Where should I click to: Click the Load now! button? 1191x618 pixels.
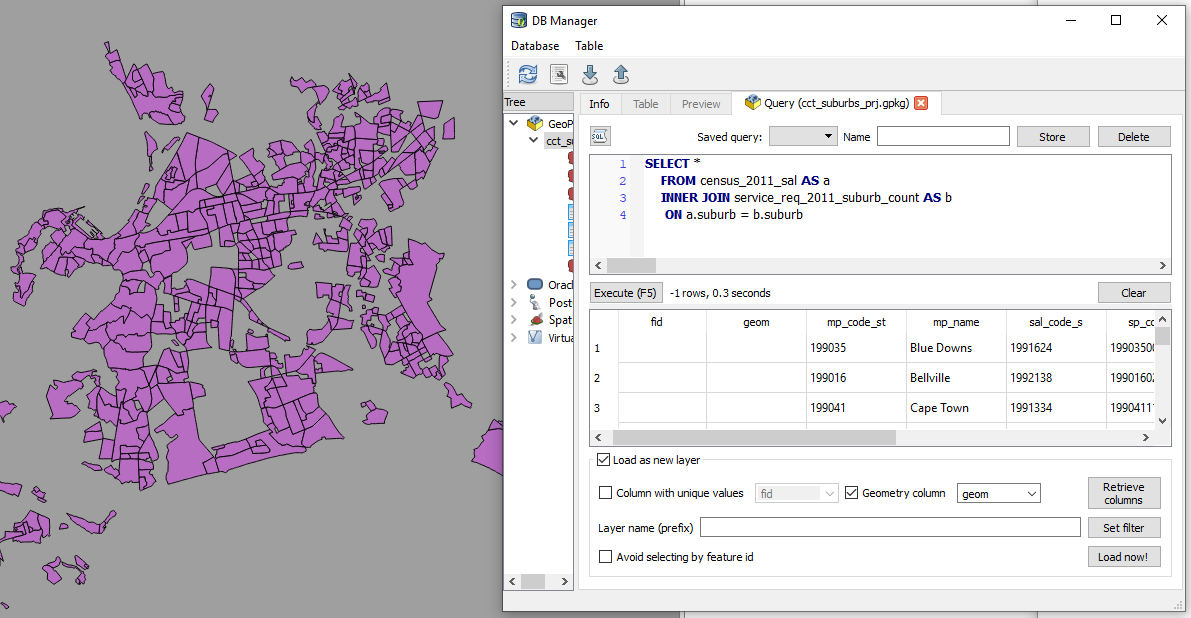pyautogui.click(x=1123, y=557)
